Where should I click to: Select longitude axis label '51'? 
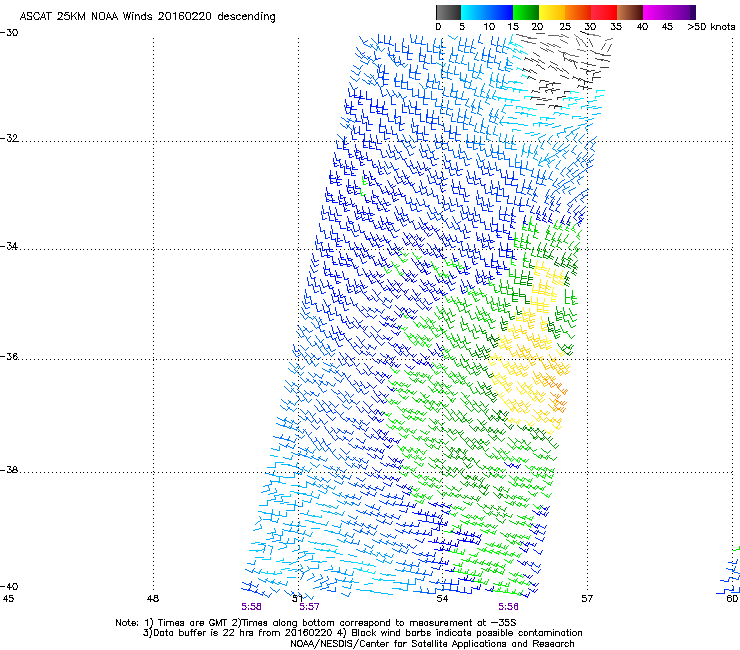pyautogui.click(x=297, y=599)
